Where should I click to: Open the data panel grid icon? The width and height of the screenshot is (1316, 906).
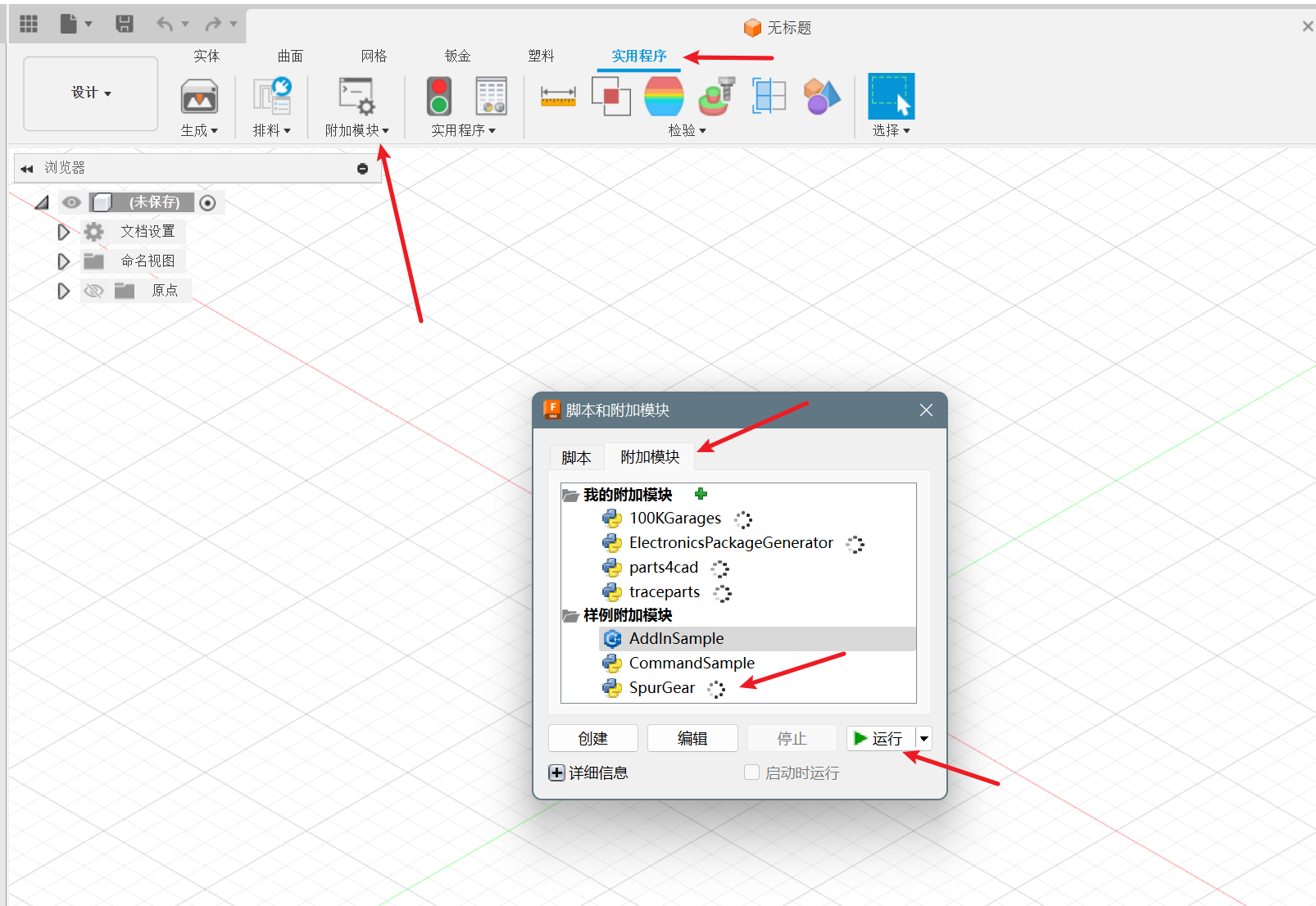[x=29, y=24]
